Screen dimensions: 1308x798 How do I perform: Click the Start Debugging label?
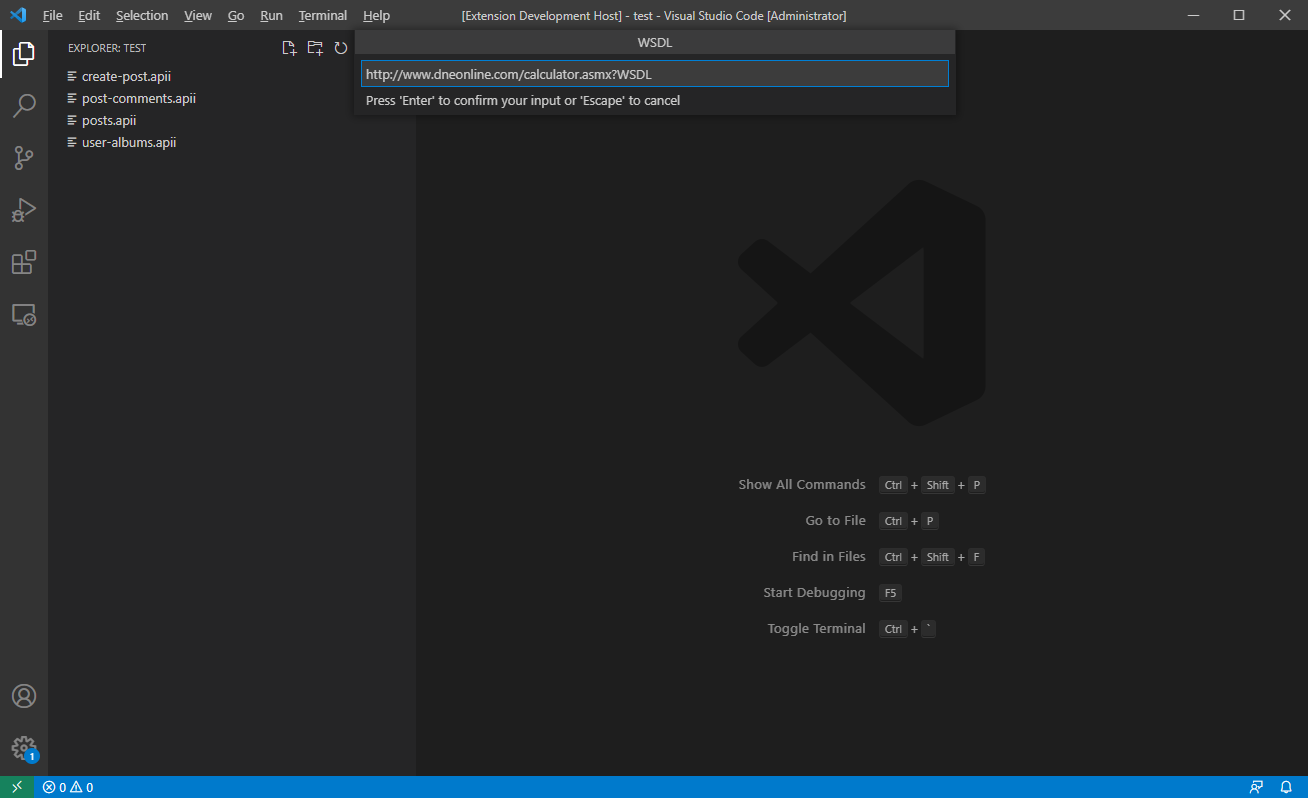(x=814, y=592)
